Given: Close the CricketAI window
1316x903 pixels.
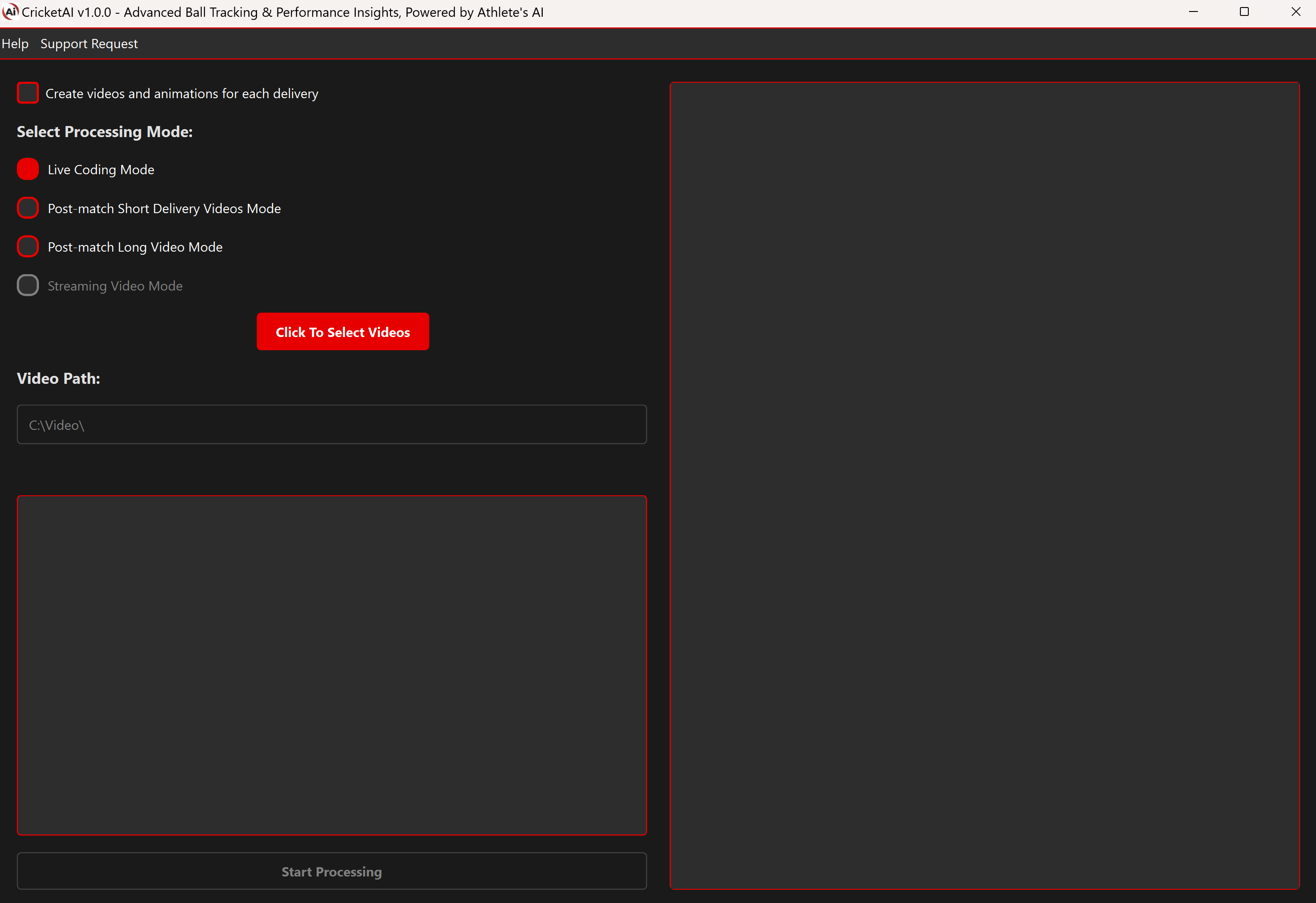Looking at the screenshot, I should point(1296,12).
